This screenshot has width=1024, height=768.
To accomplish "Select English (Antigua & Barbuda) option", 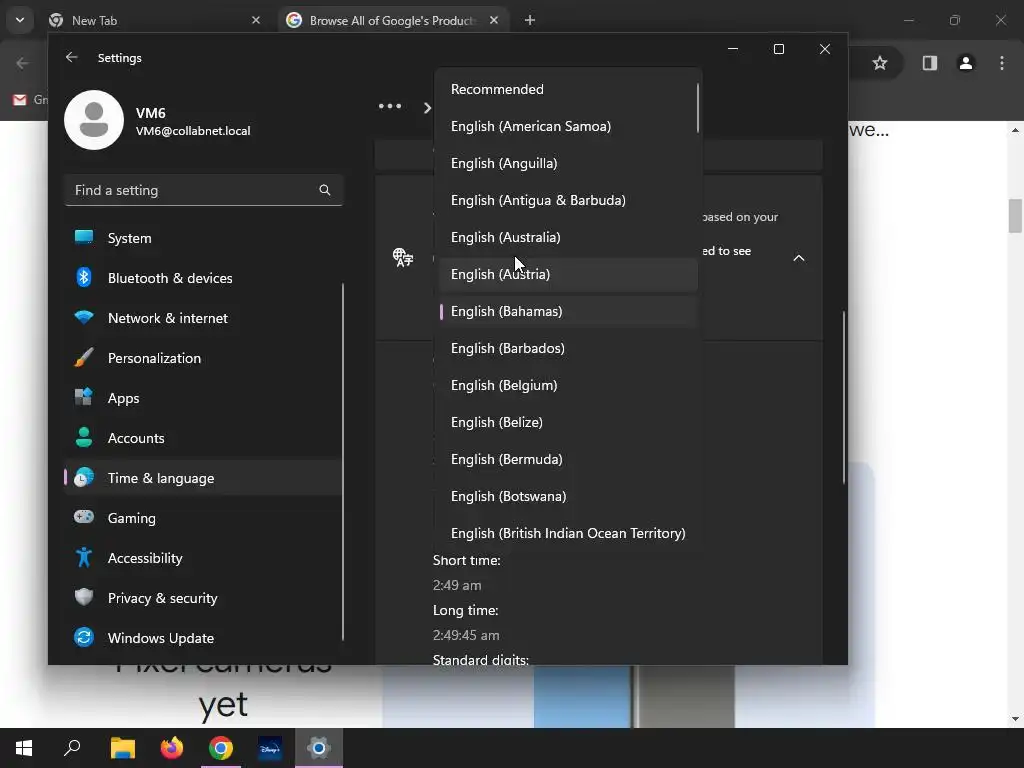I will [x=566, y=200].
